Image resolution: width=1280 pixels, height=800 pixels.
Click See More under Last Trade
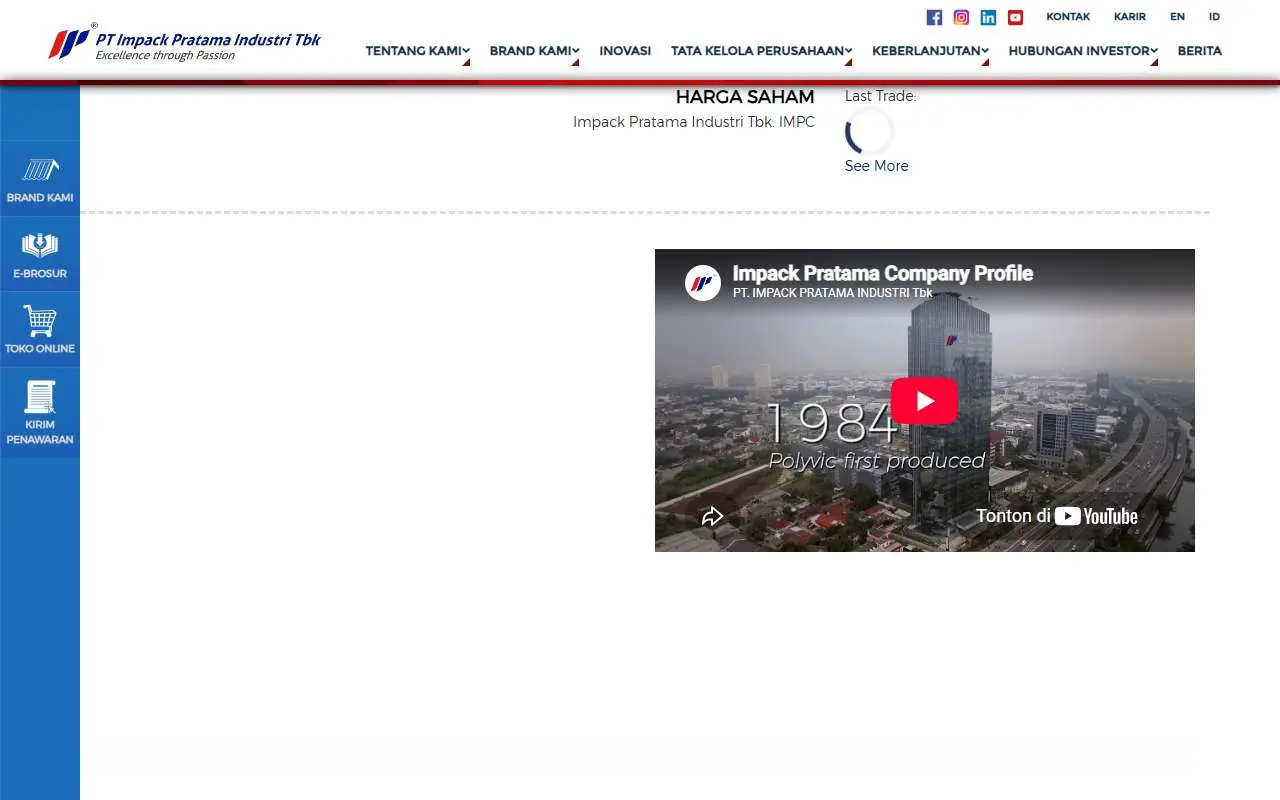click(x=877, y=166)
